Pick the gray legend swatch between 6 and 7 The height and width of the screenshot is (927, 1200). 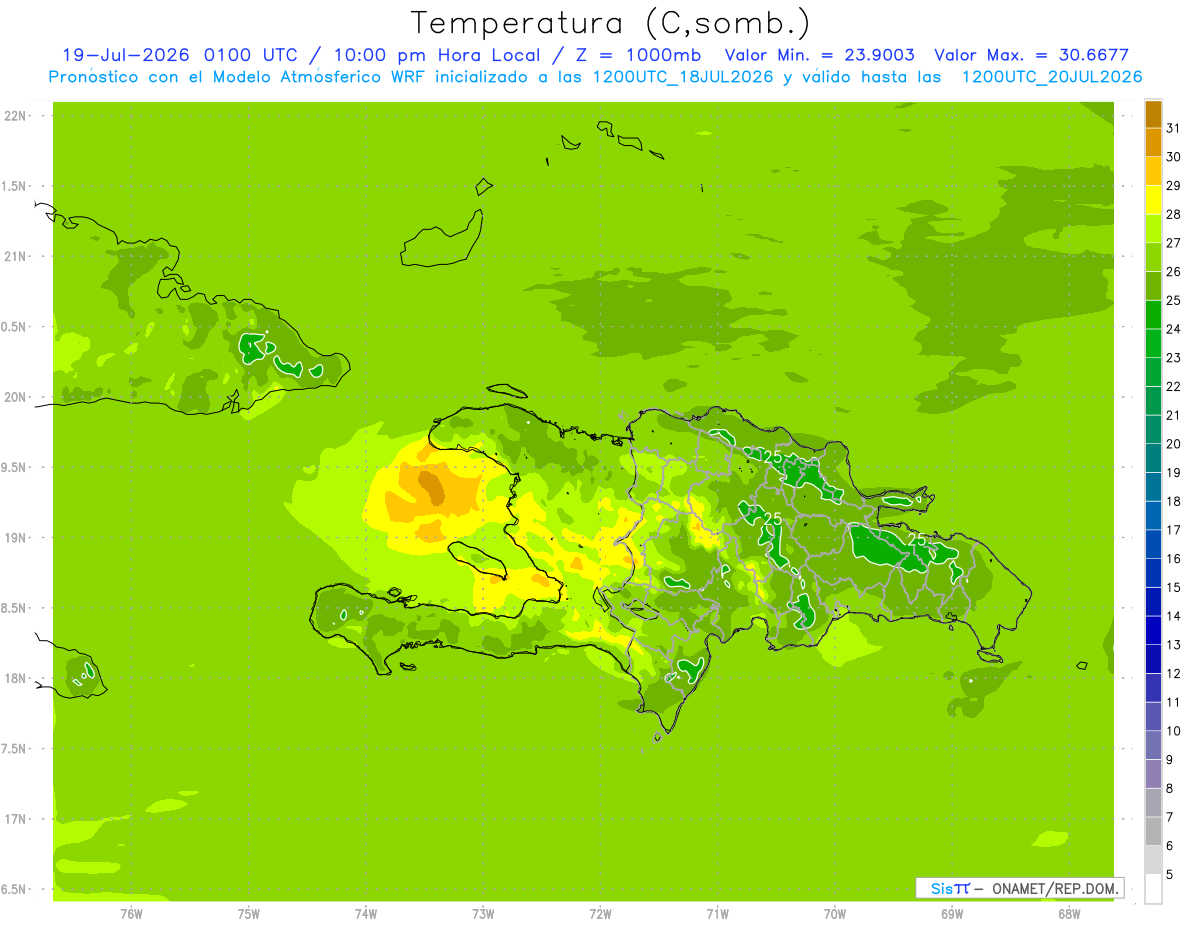1153,831
